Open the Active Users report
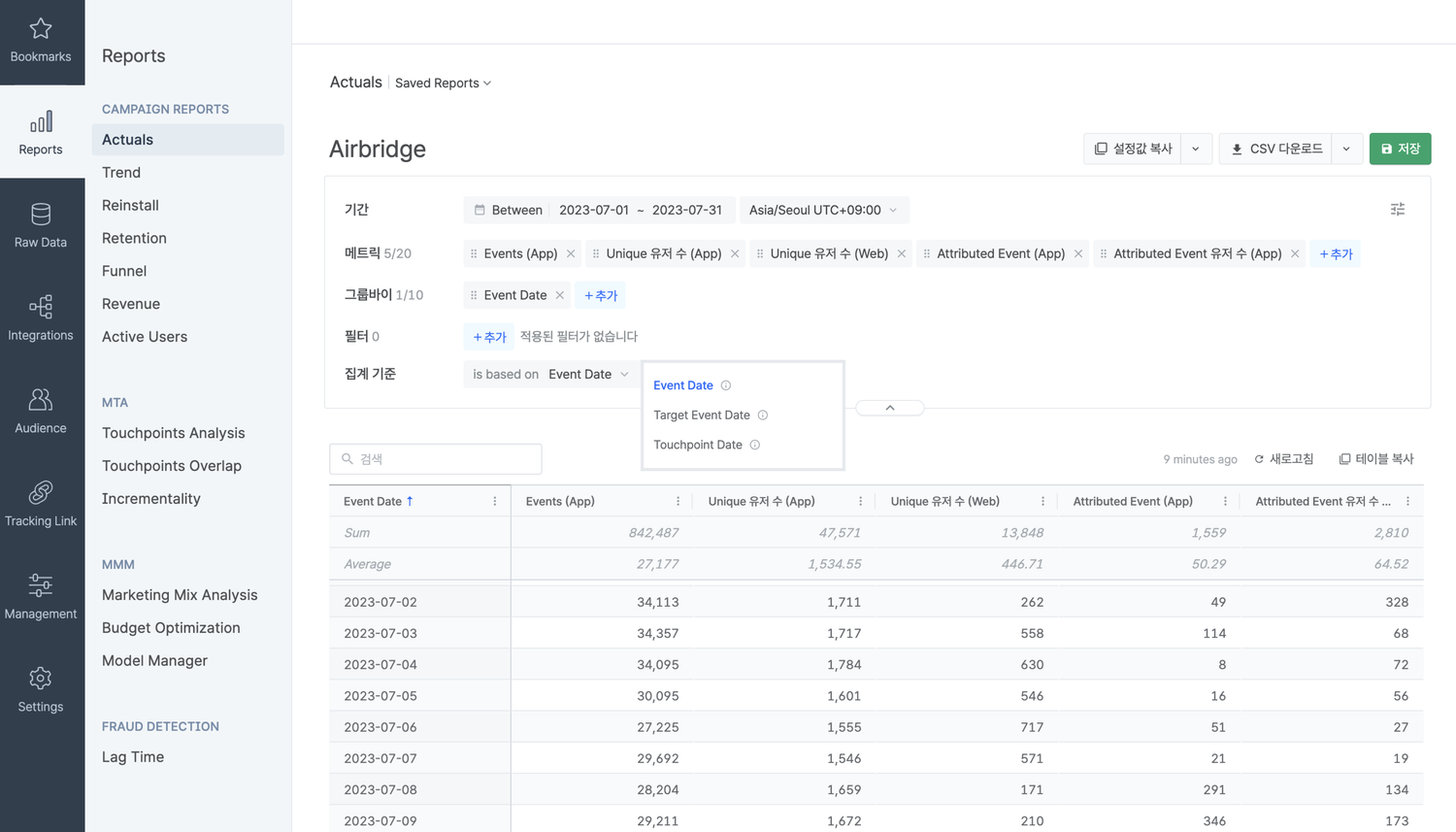Viewport: 1456px width, 832px height. 145,337
